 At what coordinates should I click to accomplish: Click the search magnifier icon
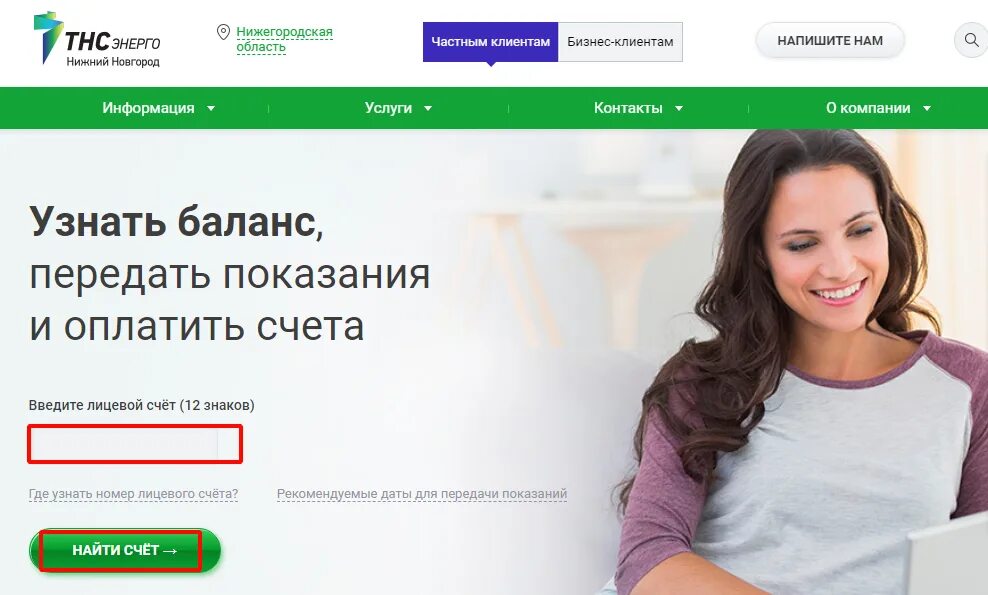(x=971, y=40)
